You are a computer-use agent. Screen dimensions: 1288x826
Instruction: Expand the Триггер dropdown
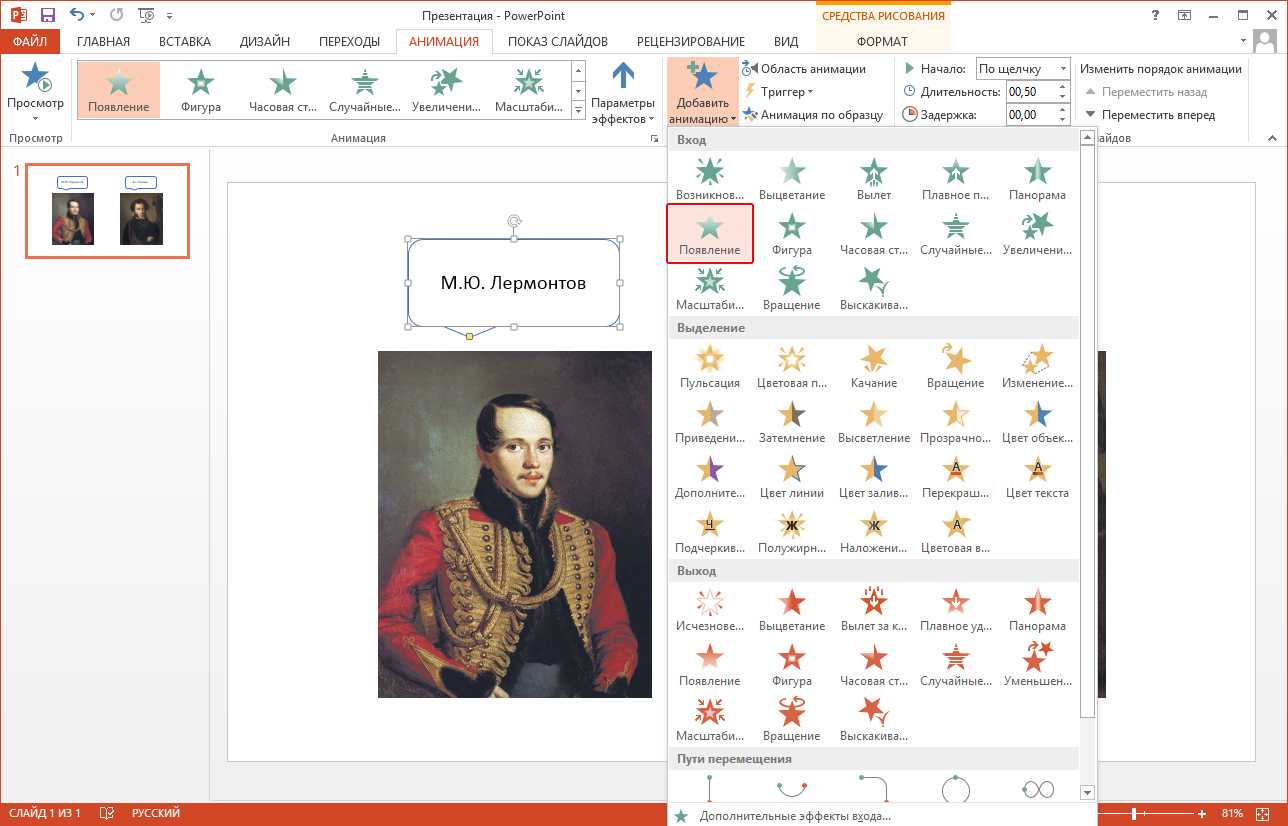(786, 92)
